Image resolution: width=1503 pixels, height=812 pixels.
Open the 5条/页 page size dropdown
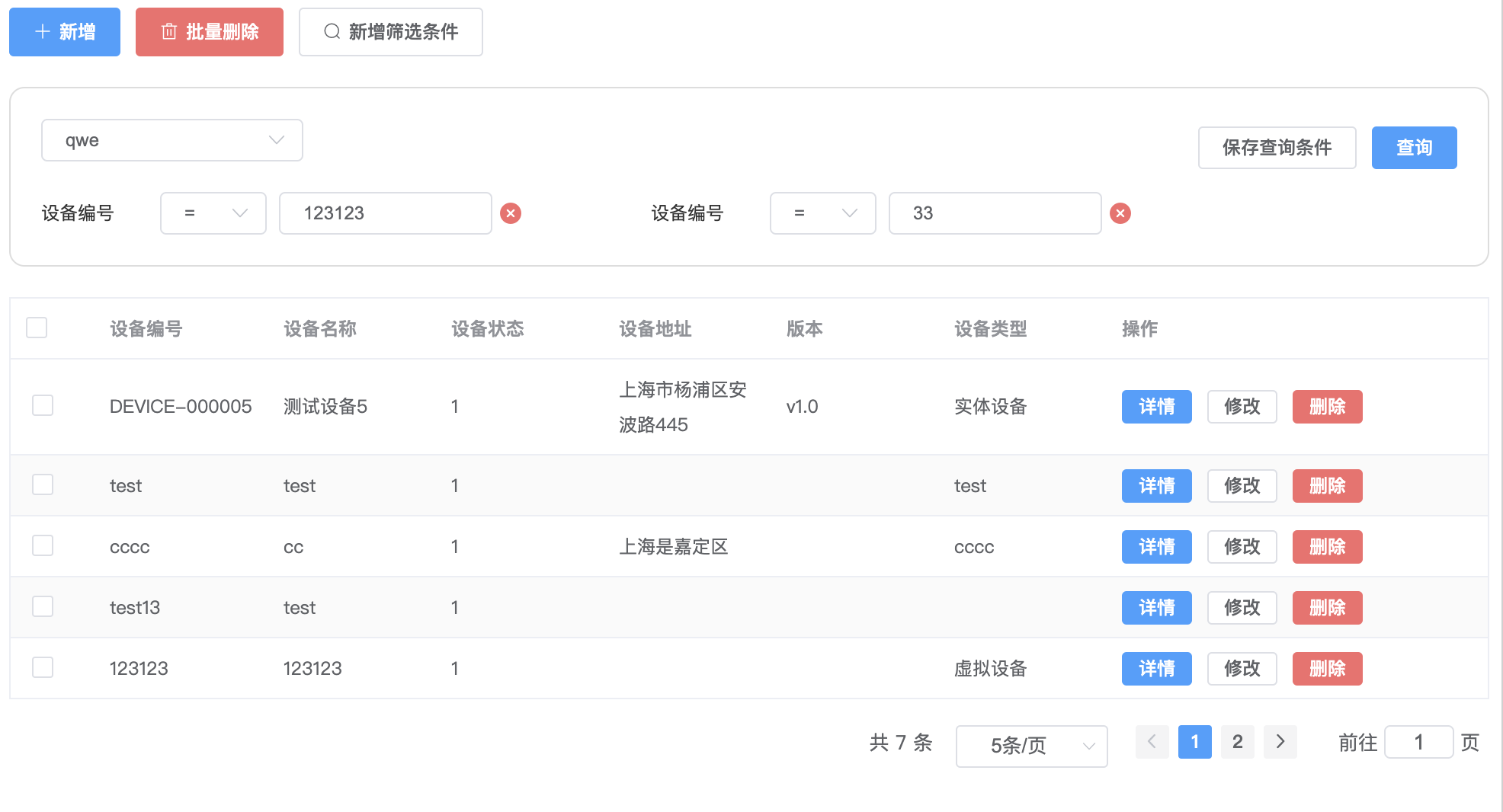pyautogui.click(x=1032, y=746)
